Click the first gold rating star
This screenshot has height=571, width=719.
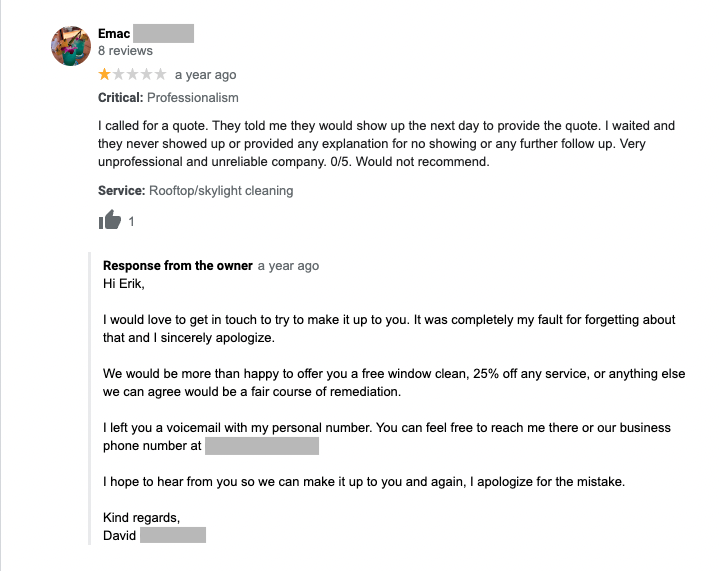point(105,75)
